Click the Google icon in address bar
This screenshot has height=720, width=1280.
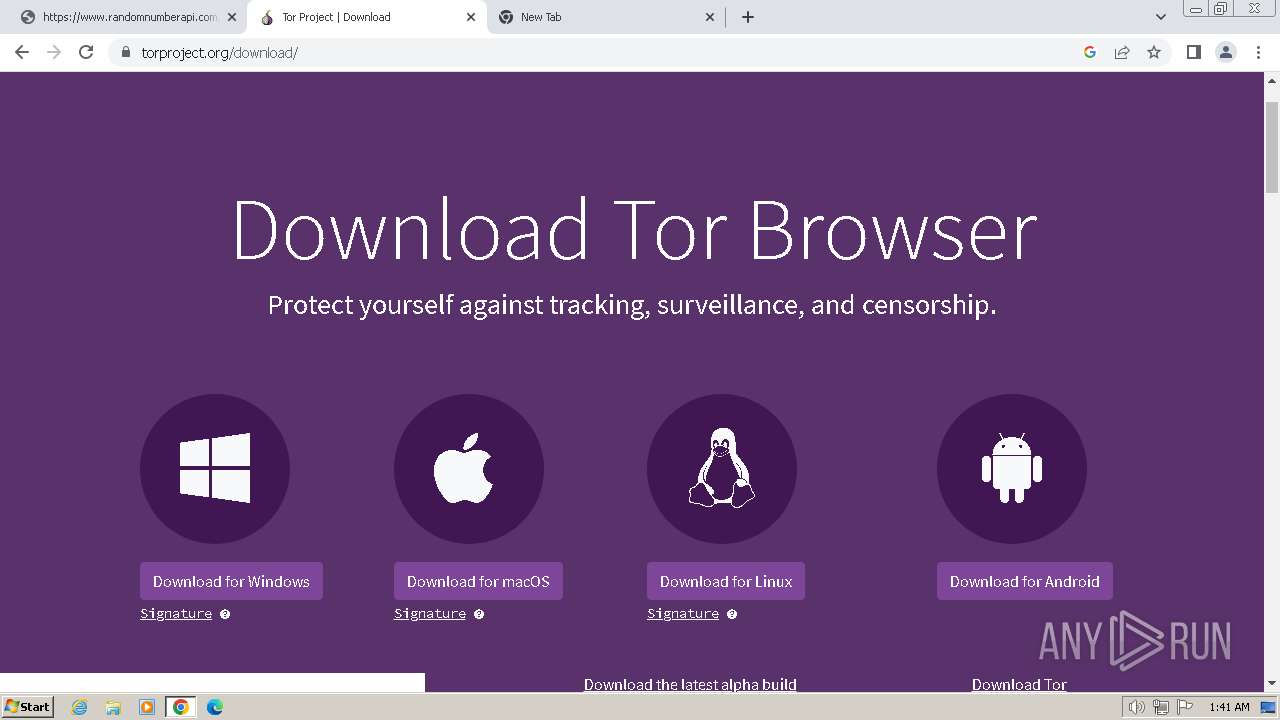click(x=1090, y=52)
